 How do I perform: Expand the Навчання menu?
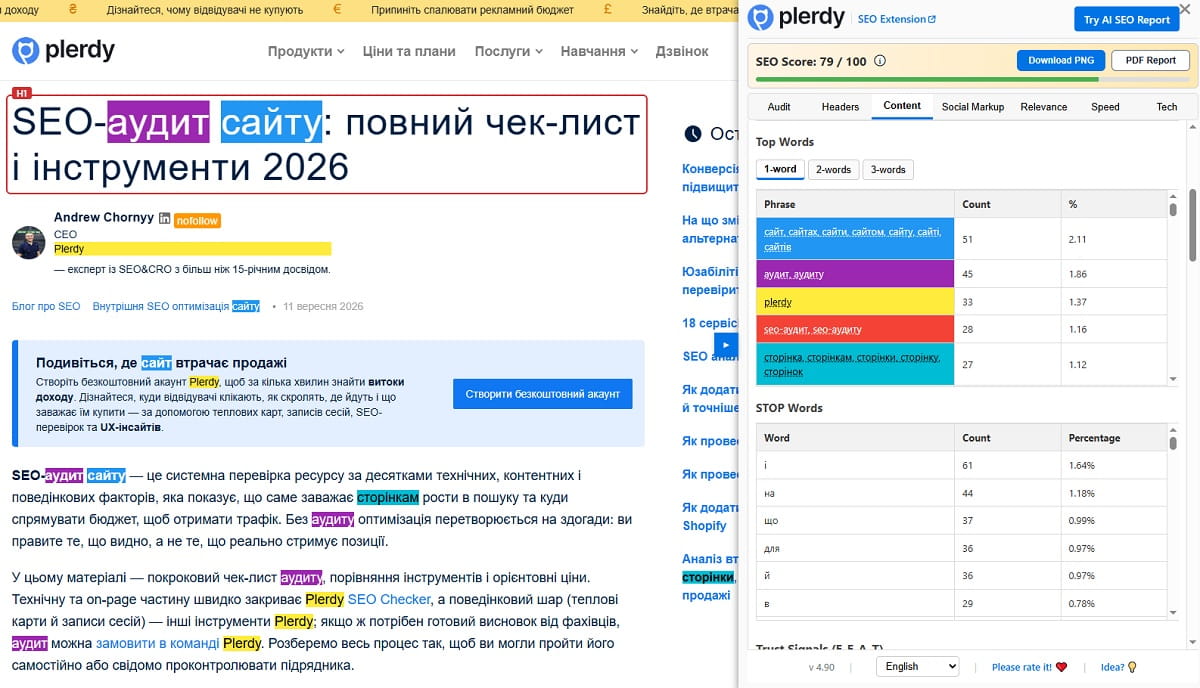click(599, 51)
